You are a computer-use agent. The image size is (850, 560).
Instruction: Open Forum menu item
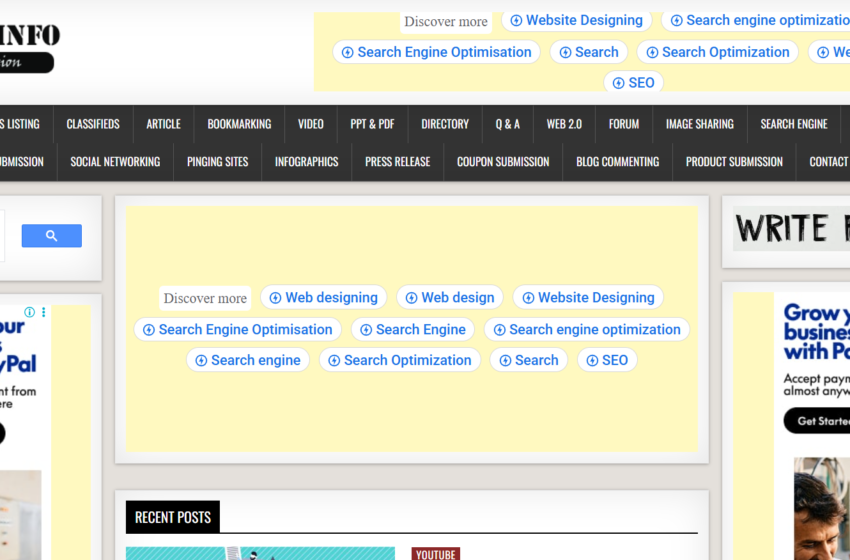click(x=624, y=124)
